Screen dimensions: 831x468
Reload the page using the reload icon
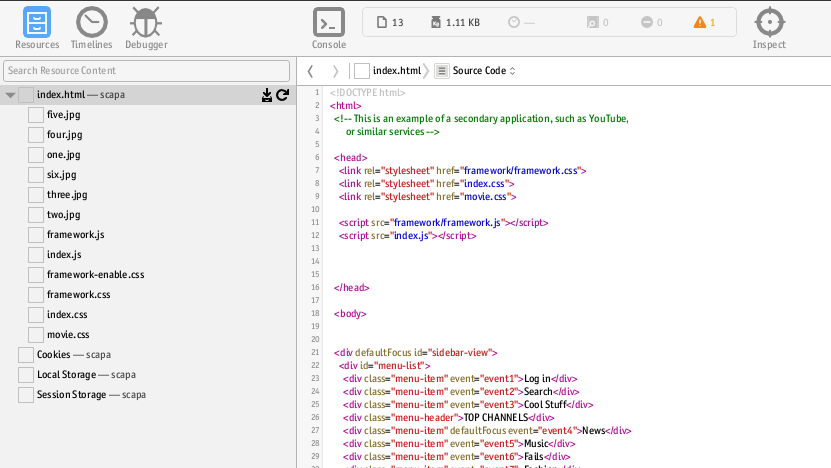(283, 95)
